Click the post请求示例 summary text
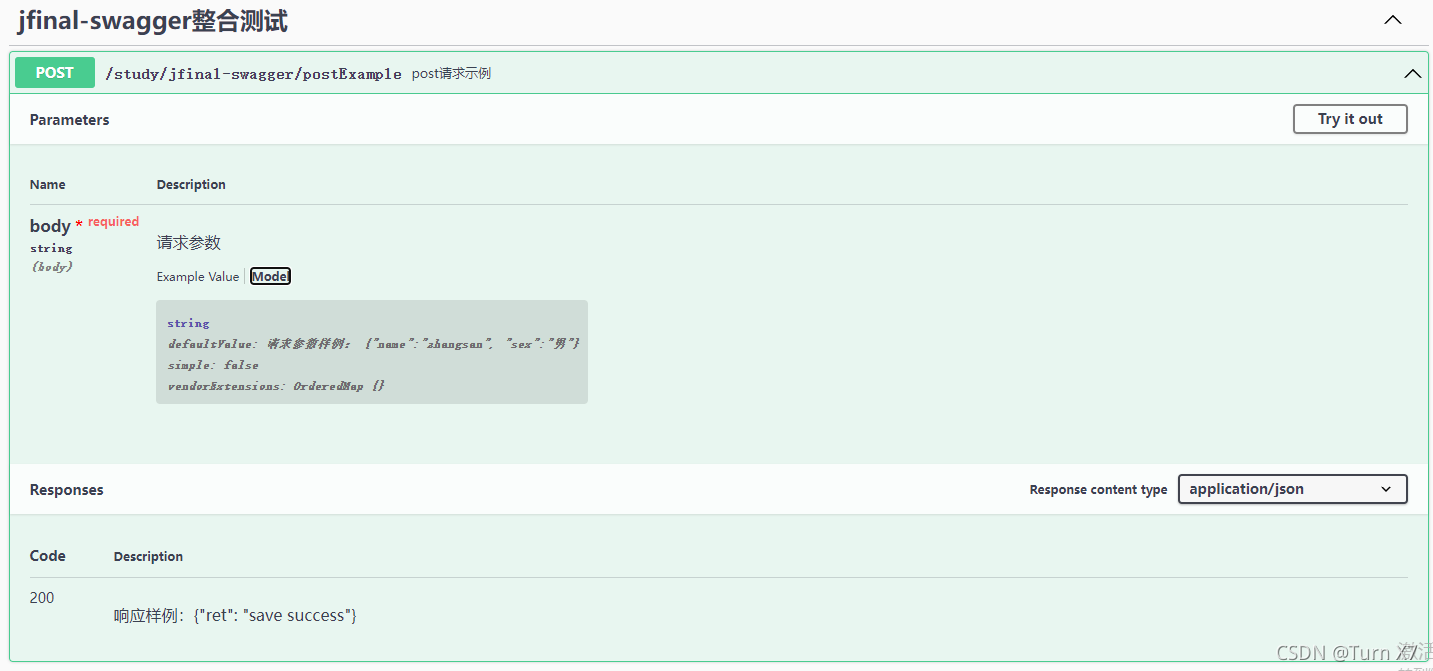This screenshot has width=1433, height=671. click(x=451, y=74)
